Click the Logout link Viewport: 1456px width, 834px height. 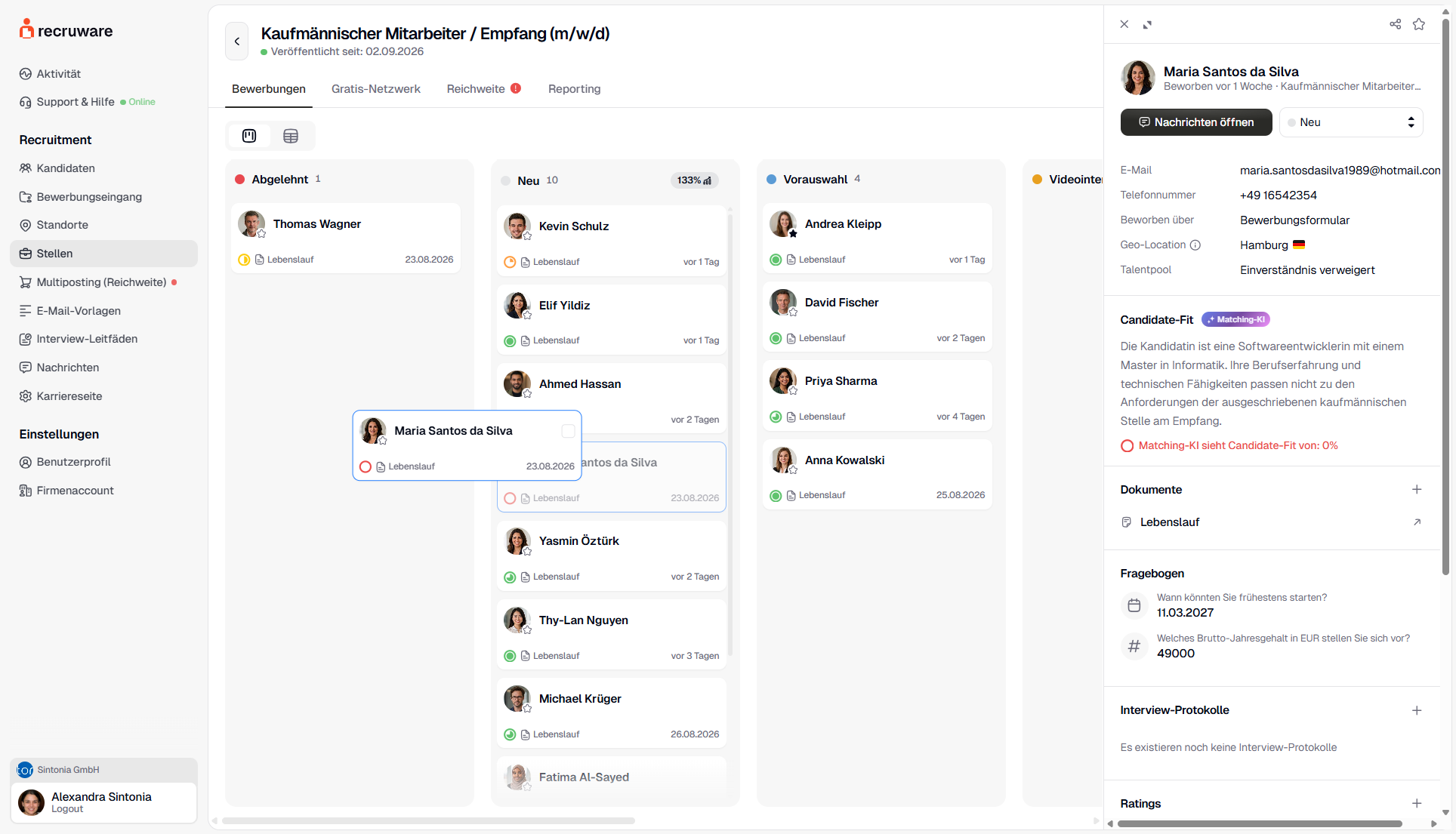67,809
